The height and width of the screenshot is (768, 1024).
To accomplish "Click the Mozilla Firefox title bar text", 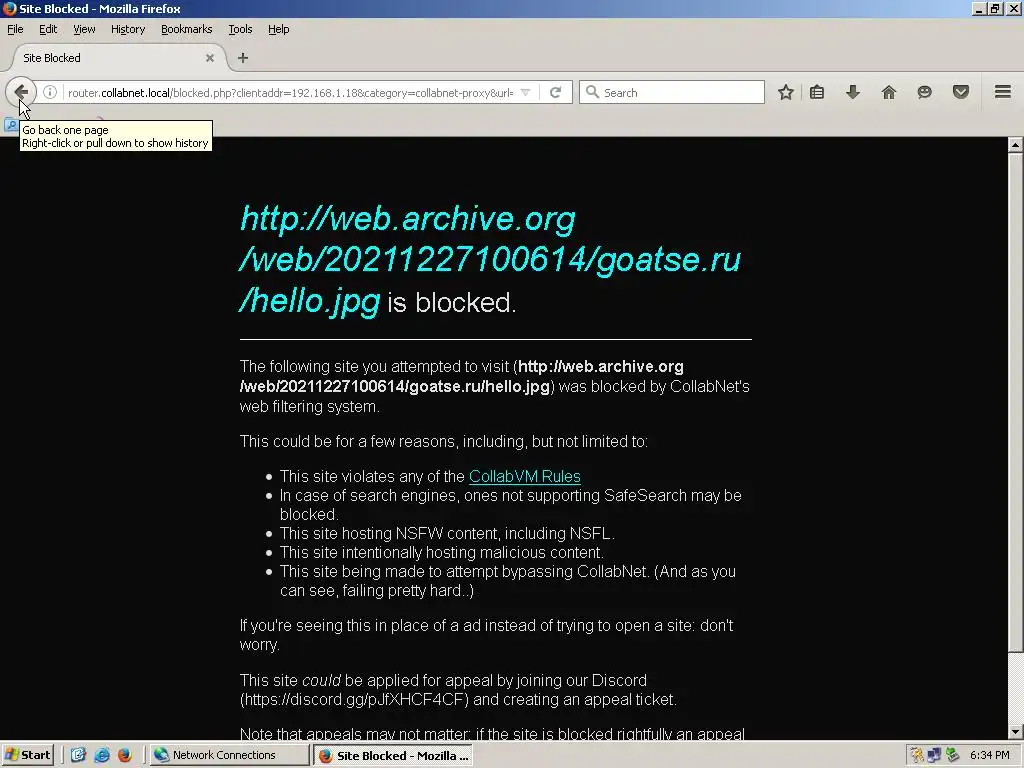I will pyautogui.click(x=100, y=8).
